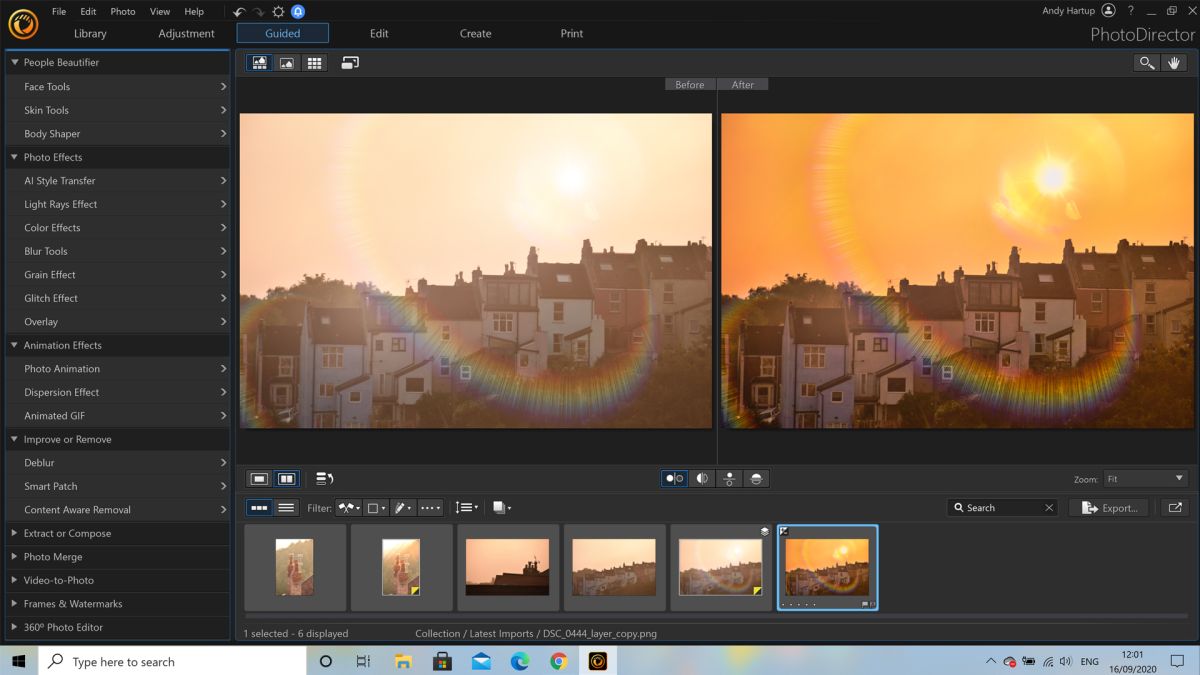Select the dark silhouette sunset thumbnail
This screenshot has height=675, width=1200.
(508, 568)
